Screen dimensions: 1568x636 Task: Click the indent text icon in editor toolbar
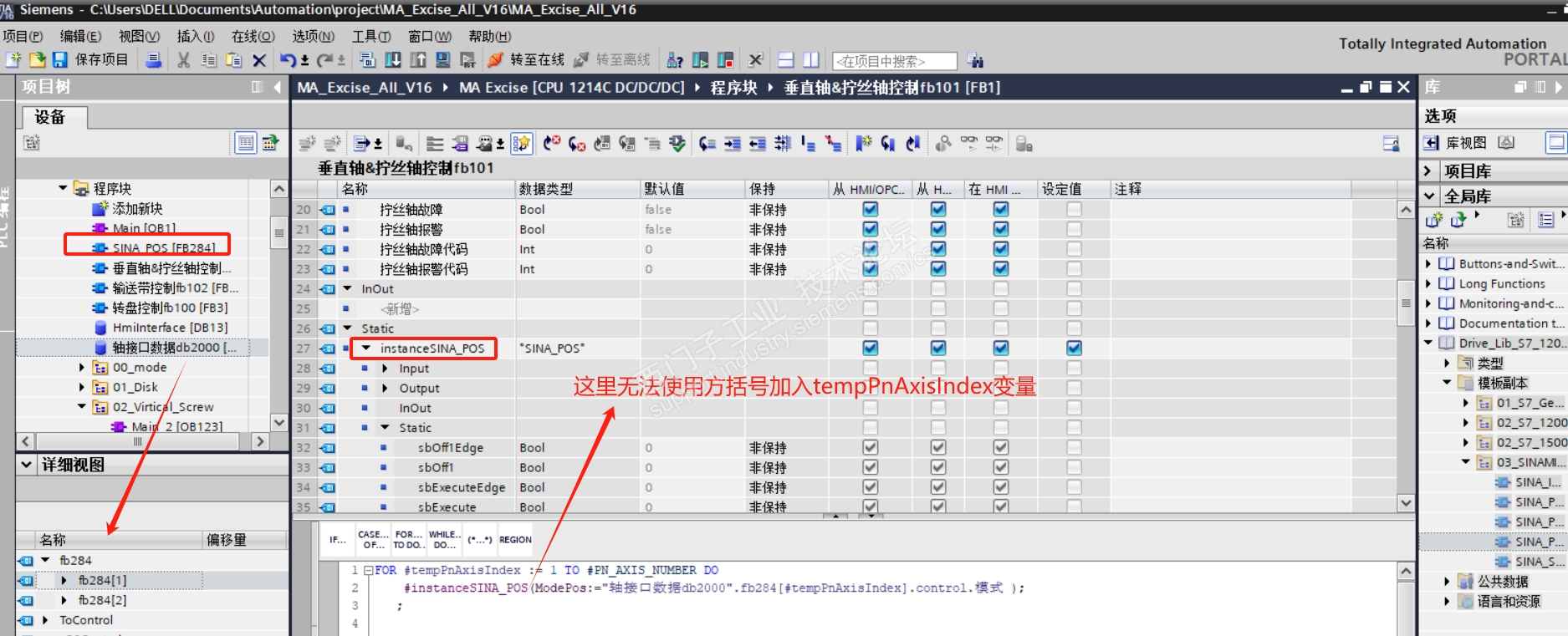733,144
